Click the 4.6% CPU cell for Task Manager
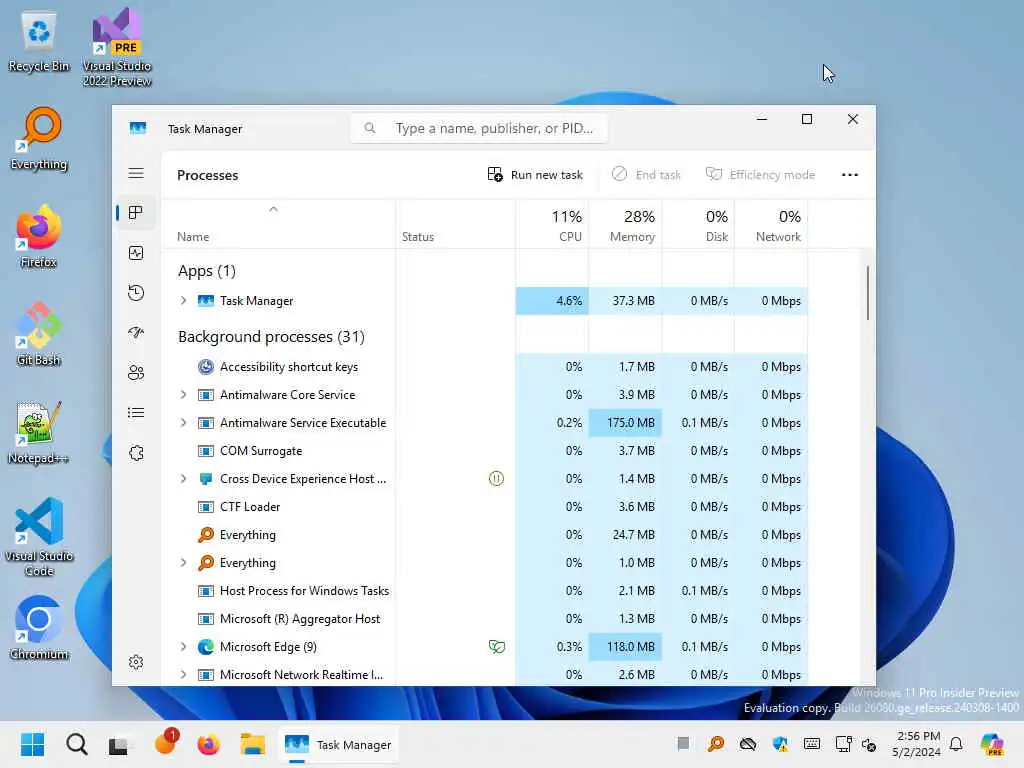This screenshot has height=768, width=1024. coord(552,300)
